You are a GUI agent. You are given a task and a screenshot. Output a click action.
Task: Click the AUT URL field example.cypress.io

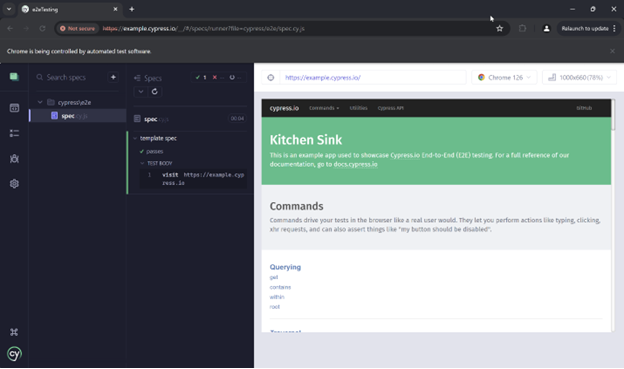(373, 78)
